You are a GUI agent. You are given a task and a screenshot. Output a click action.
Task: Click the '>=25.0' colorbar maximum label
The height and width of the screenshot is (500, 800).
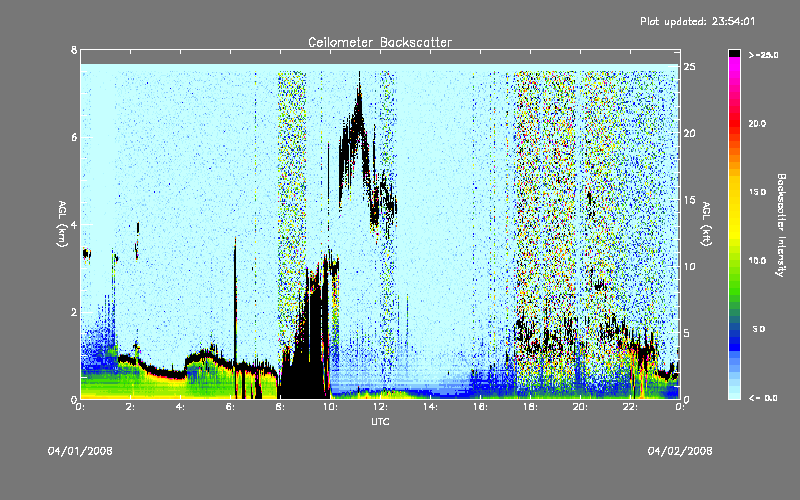tap(764, 55)
